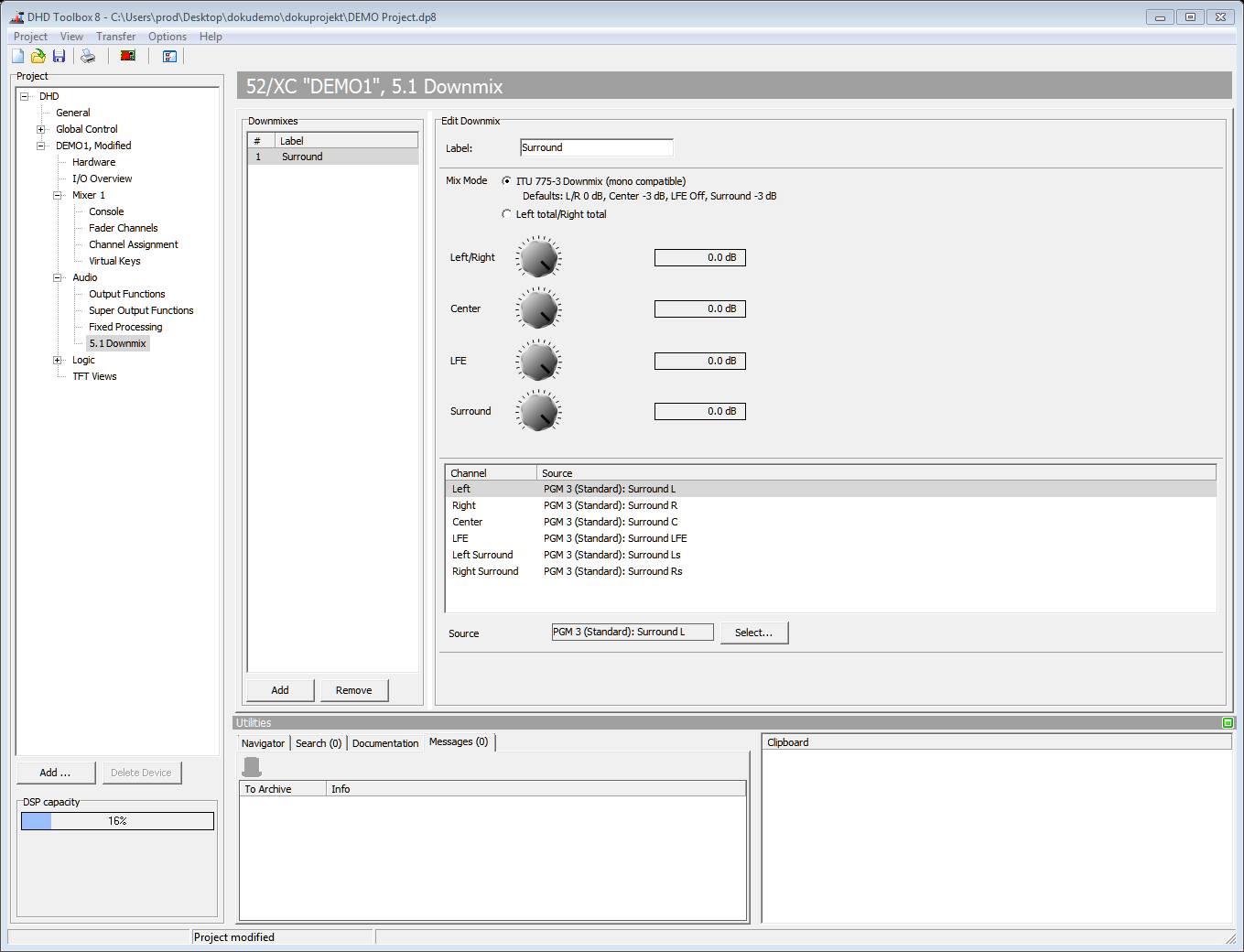The width and height of the screenshot is (1244, 952).
Task: Open the Help menu
Action: coord(211,37)
